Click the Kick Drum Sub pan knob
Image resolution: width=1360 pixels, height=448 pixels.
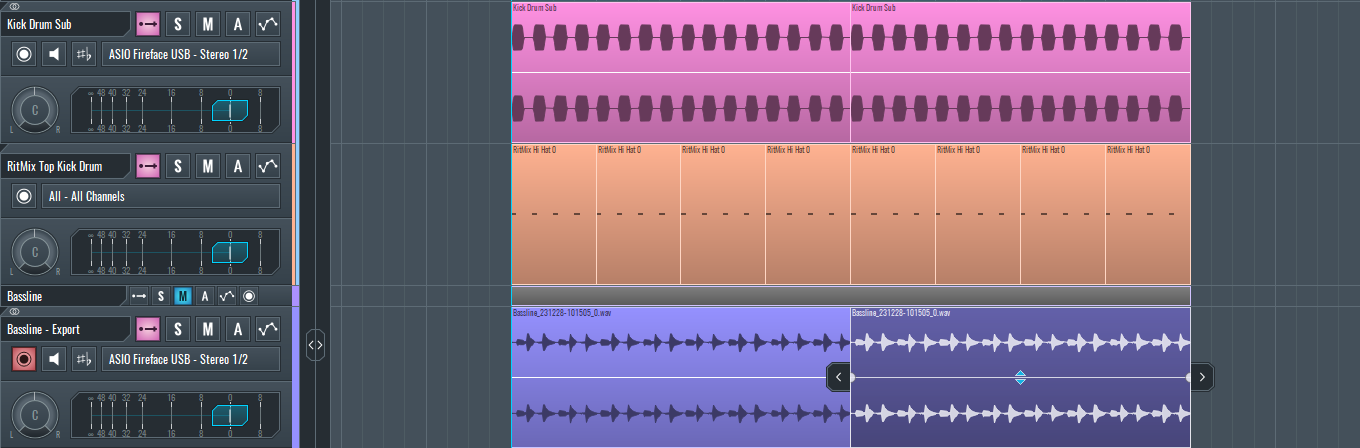click(35, 110)
